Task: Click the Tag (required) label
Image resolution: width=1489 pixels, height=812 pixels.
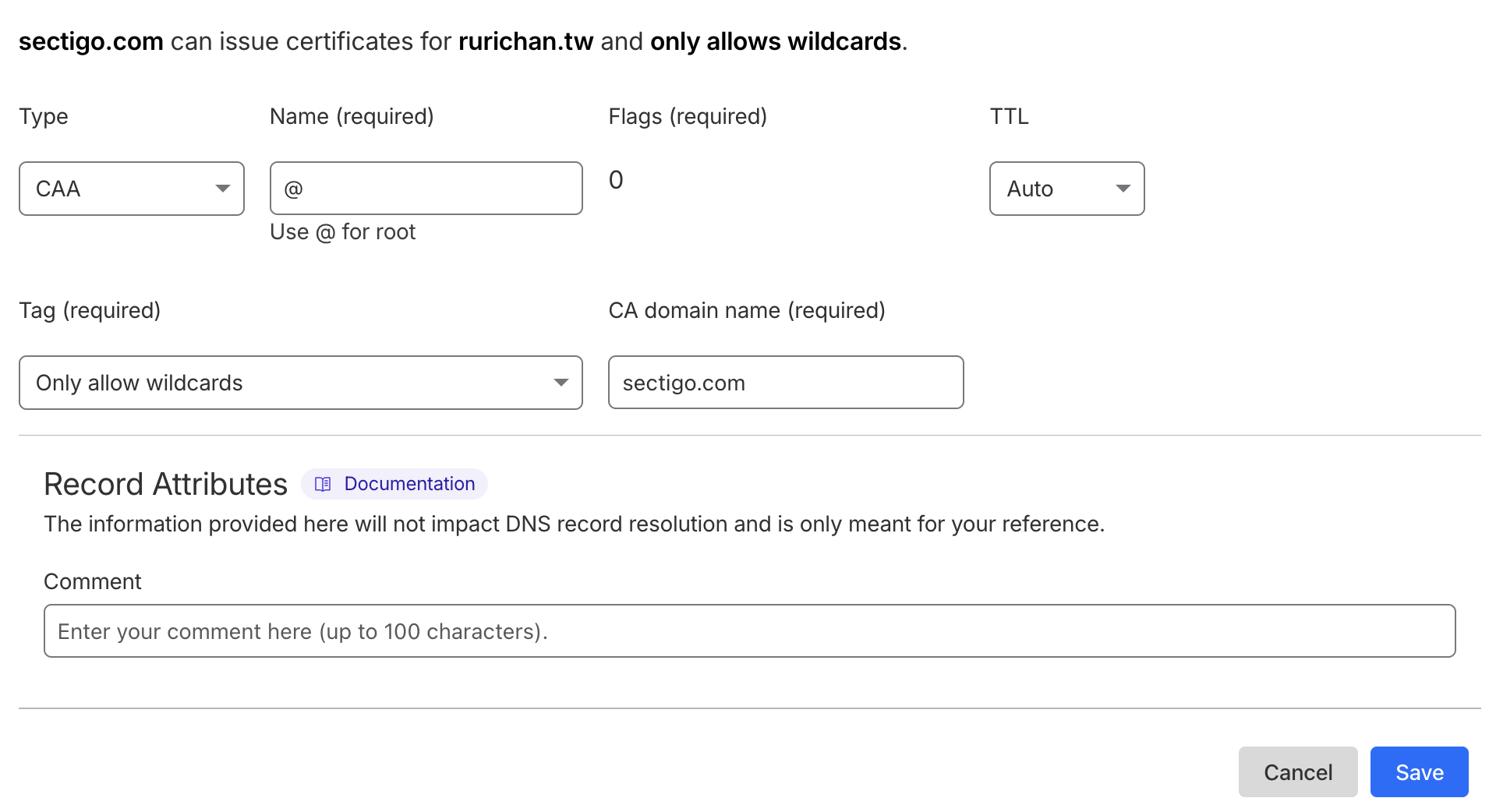Action: coord(90,311)
